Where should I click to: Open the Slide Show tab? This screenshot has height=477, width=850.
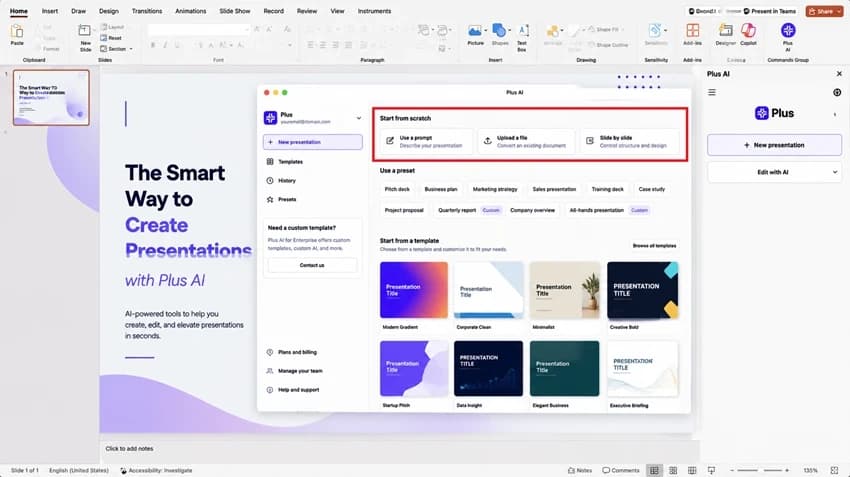(235, 11)
